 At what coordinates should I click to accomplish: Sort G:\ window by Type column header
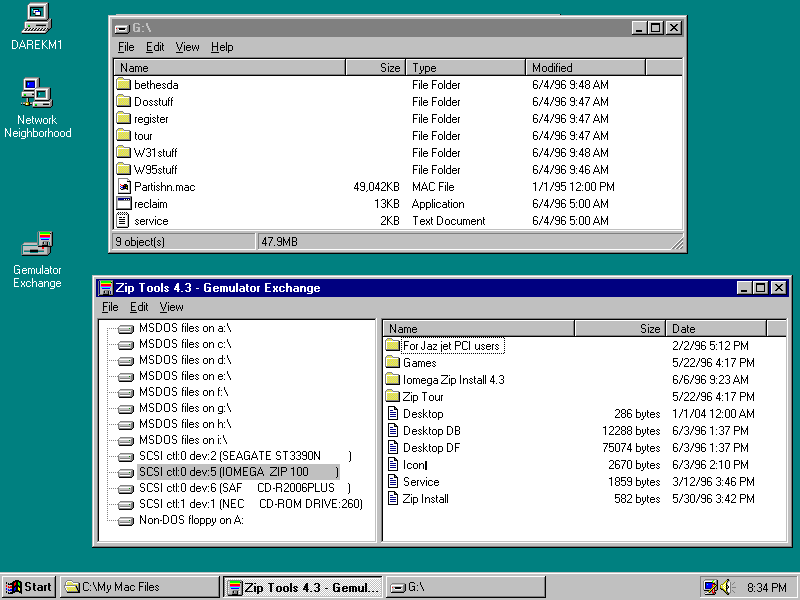click(x=465, y=67)
